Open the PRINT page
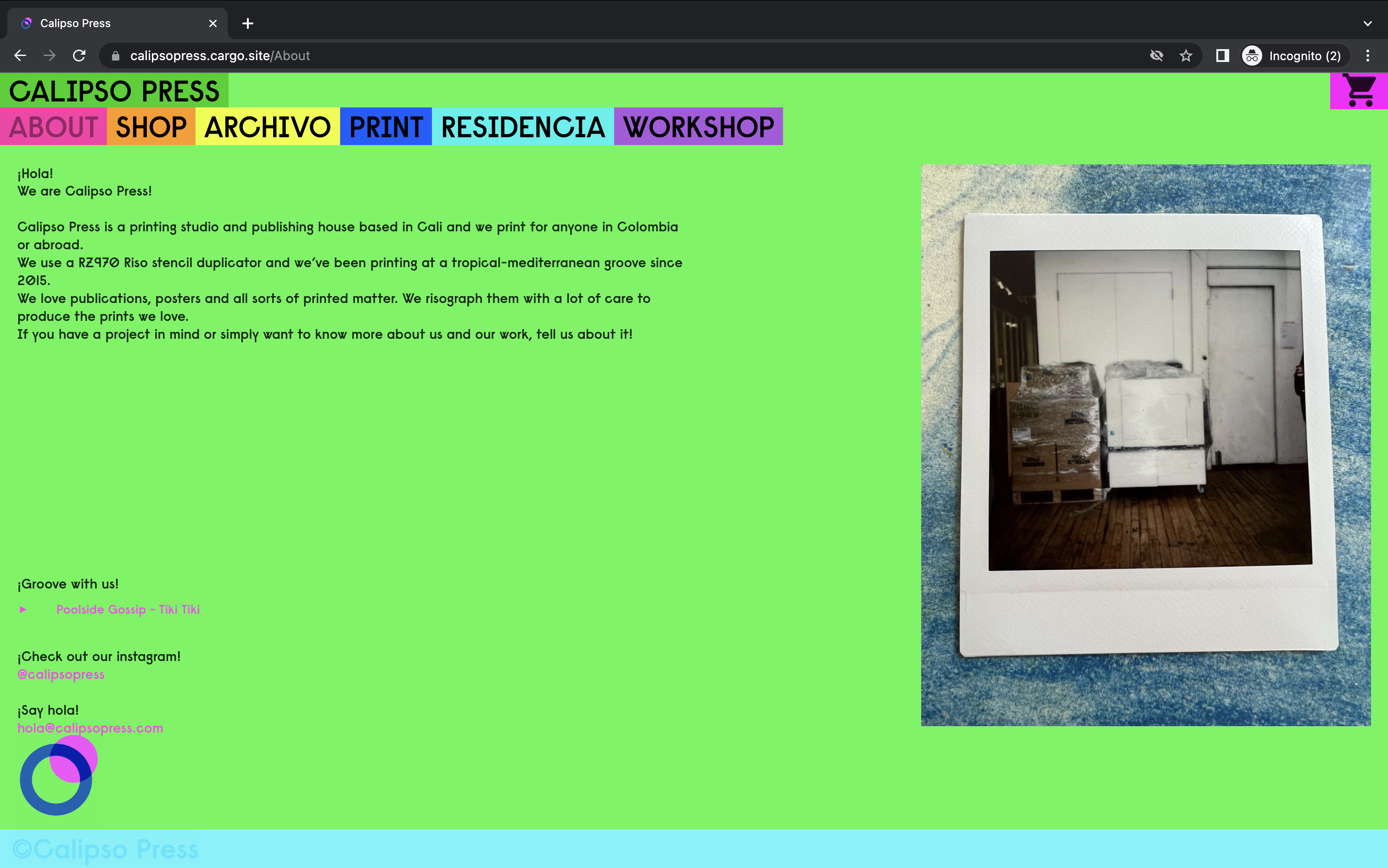 [386, 127]
